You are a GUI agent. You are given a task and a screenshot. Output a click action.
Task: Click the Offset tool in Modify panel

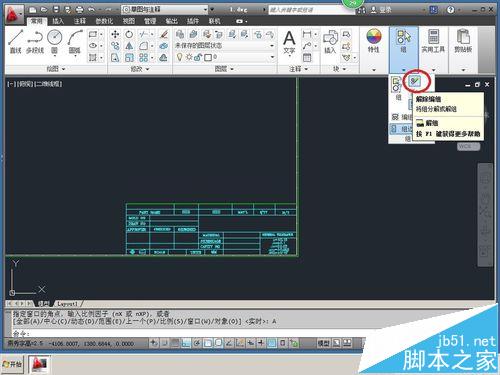pyautogui.click(x=163, y=57)
